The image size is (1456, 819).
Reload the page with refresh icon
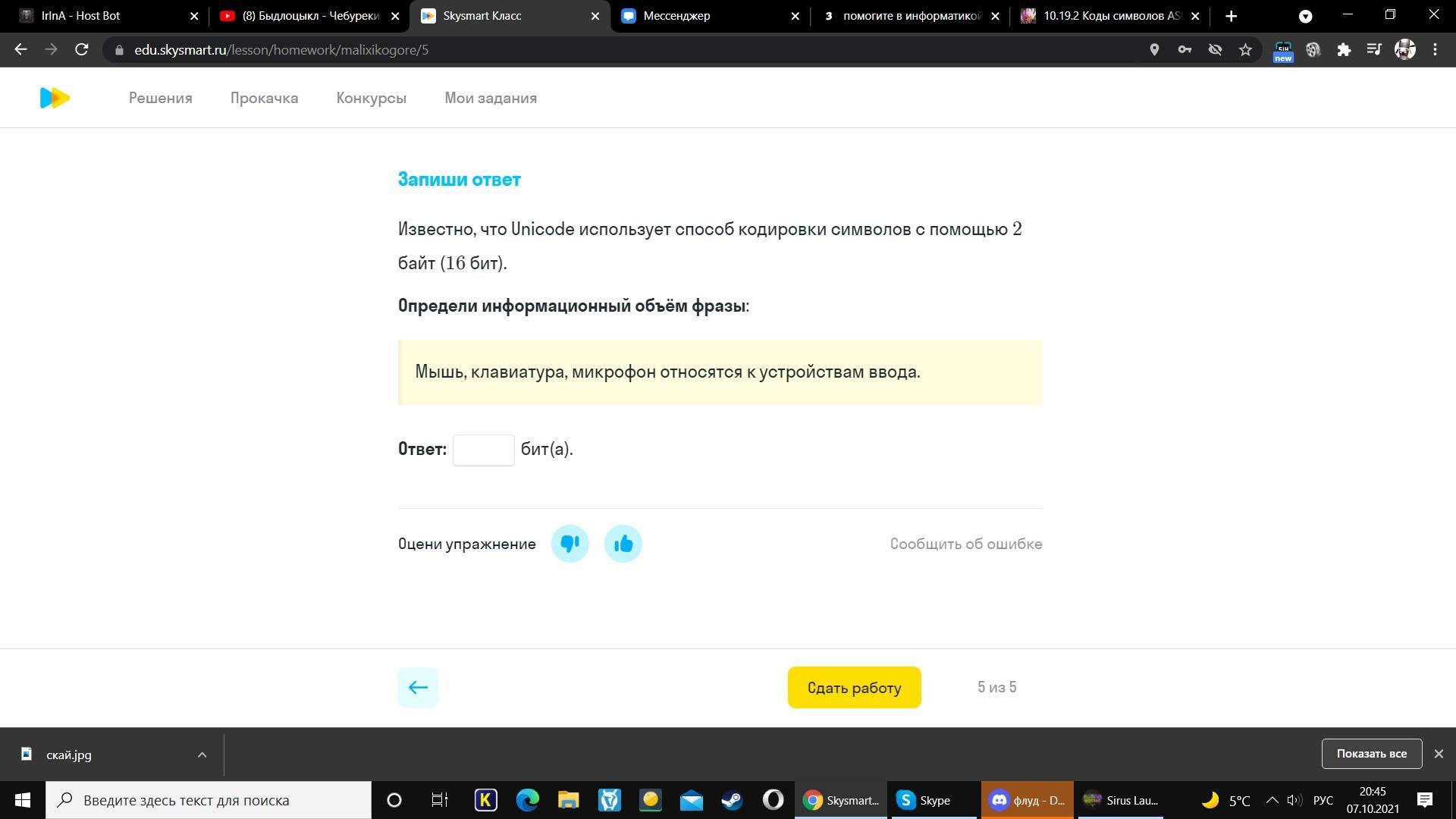[x=82, y=50]
